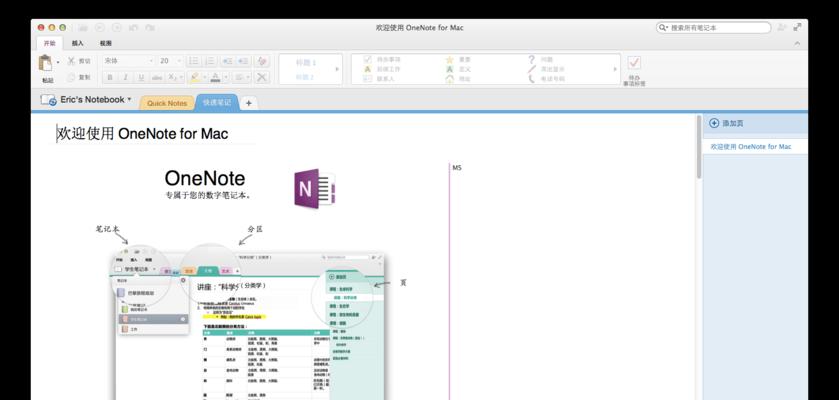Select the 欢迎使用 OneNote for Mac page in the list
This screenshot has height=400, width=839.
755,147
